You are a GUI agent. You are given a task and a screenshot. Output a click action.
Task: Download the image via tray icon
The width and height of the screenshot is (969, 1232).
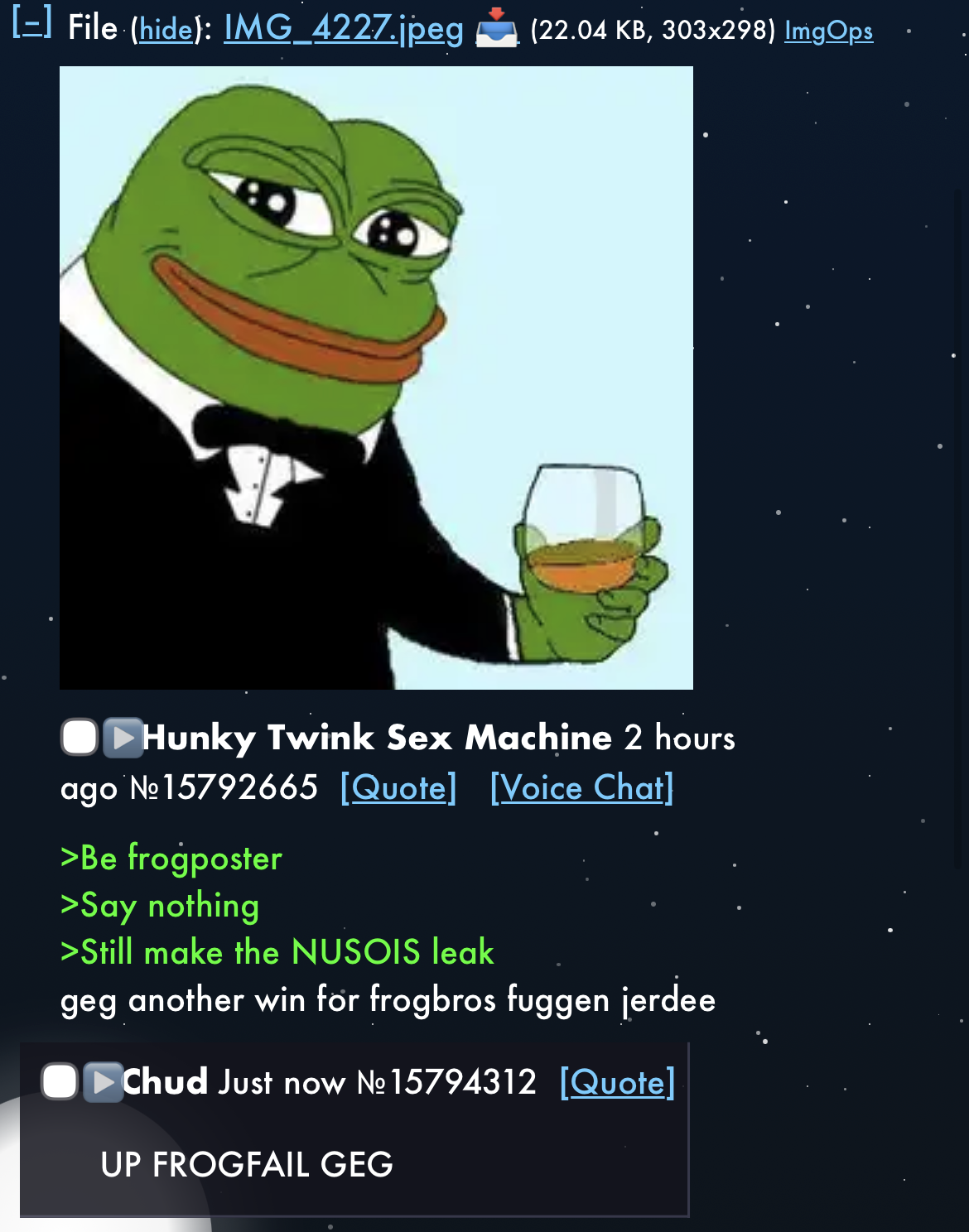[x=496, y=29]
